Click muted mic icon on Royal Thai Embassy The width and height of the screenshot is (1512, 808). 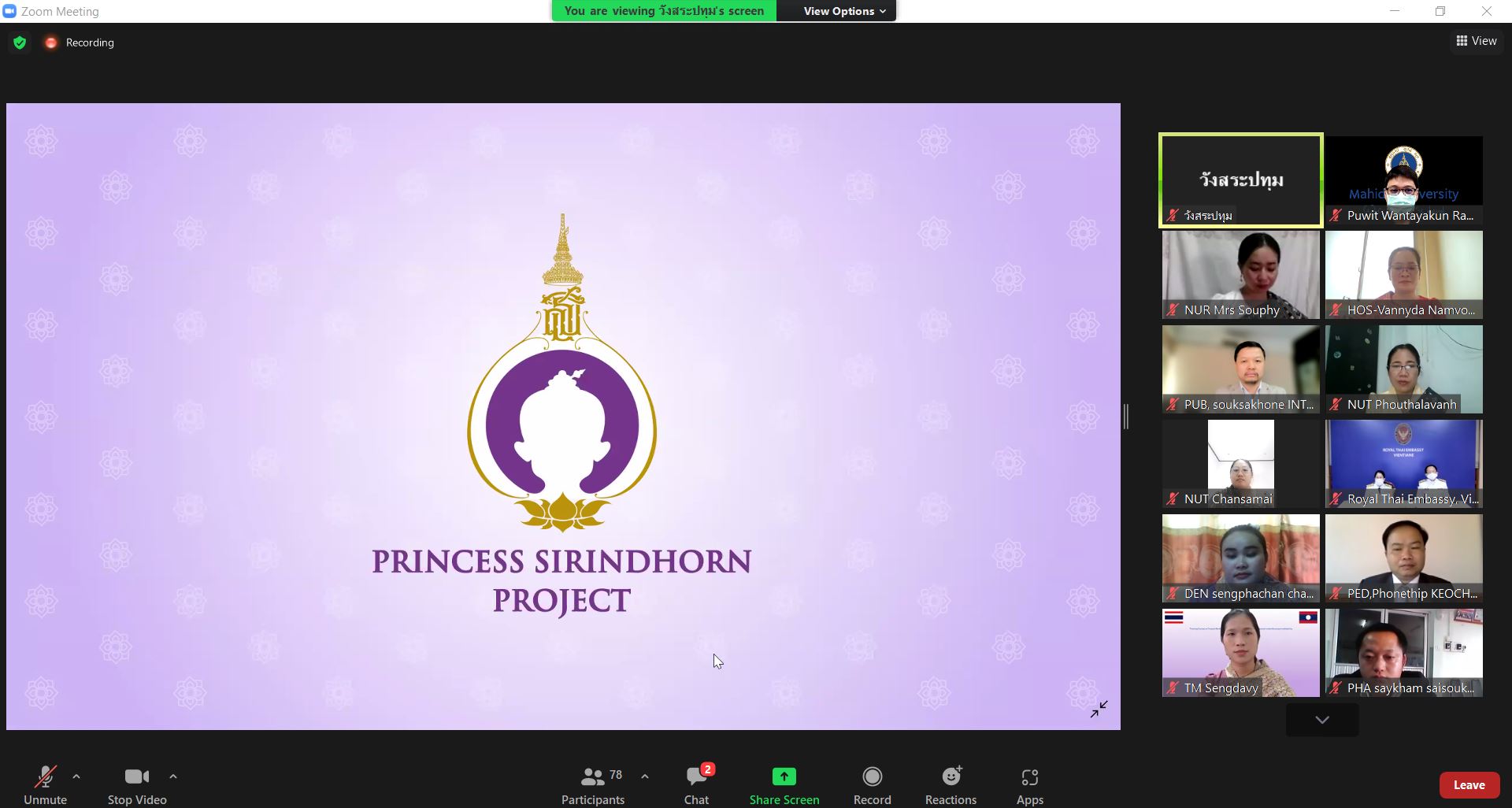[1336, 499]
